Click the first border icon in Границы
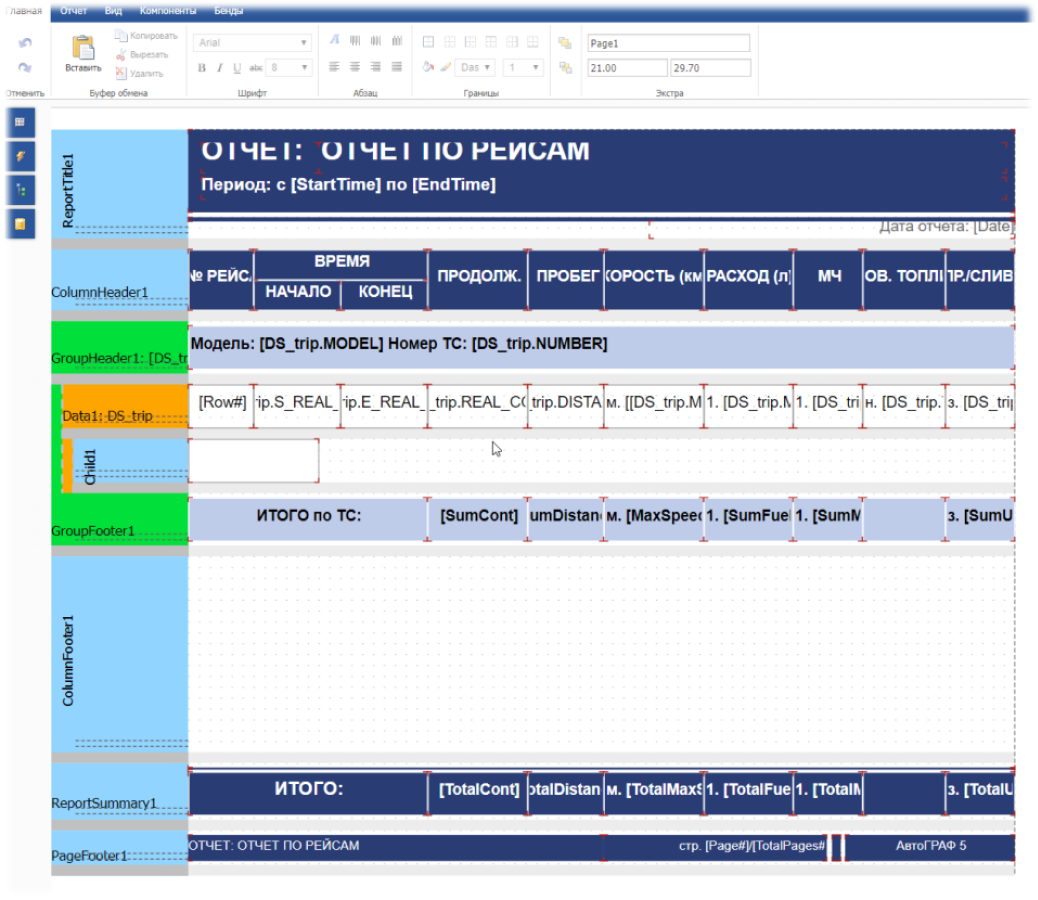The image size is (1038, 900). [x=428, y=42]
